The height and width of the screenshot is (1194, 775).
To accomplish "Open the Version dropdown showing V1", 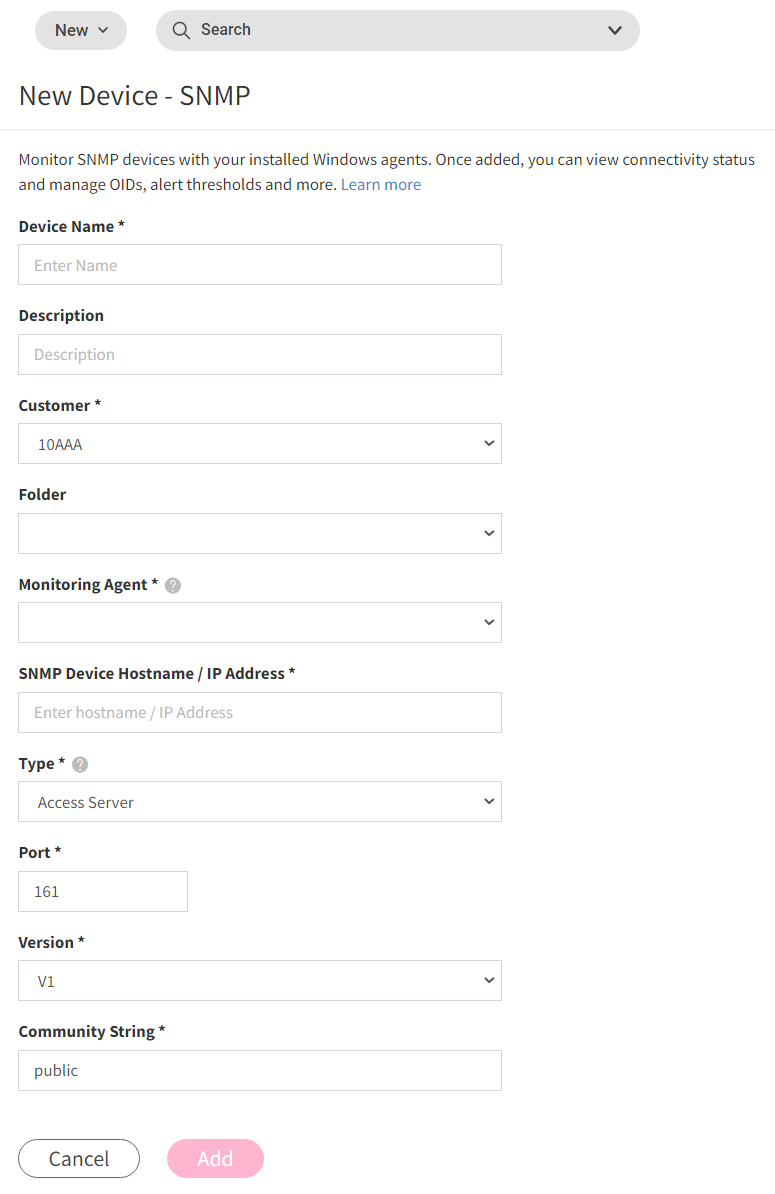I will coord(260,981).
